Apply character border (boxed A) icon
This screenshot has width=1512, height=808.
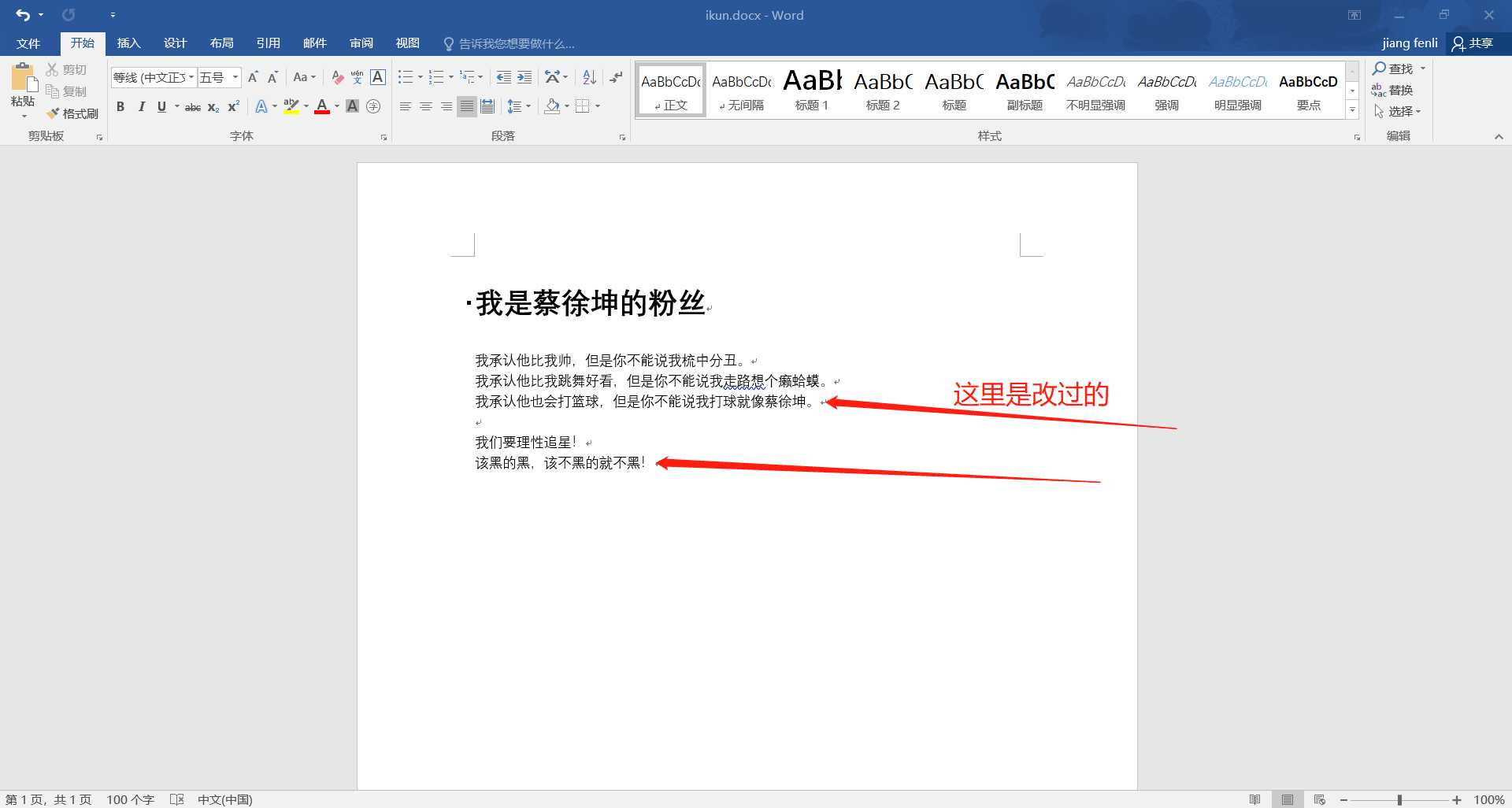click(378, 77)
